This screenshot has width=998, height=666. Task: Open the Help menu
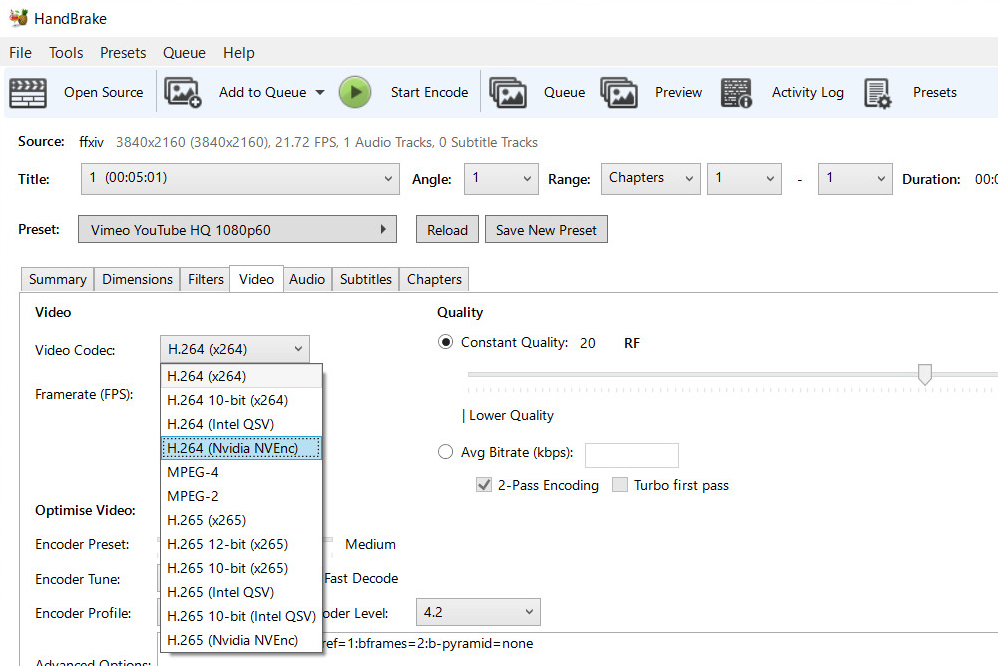pyautogui.click(x=239, y=53)
